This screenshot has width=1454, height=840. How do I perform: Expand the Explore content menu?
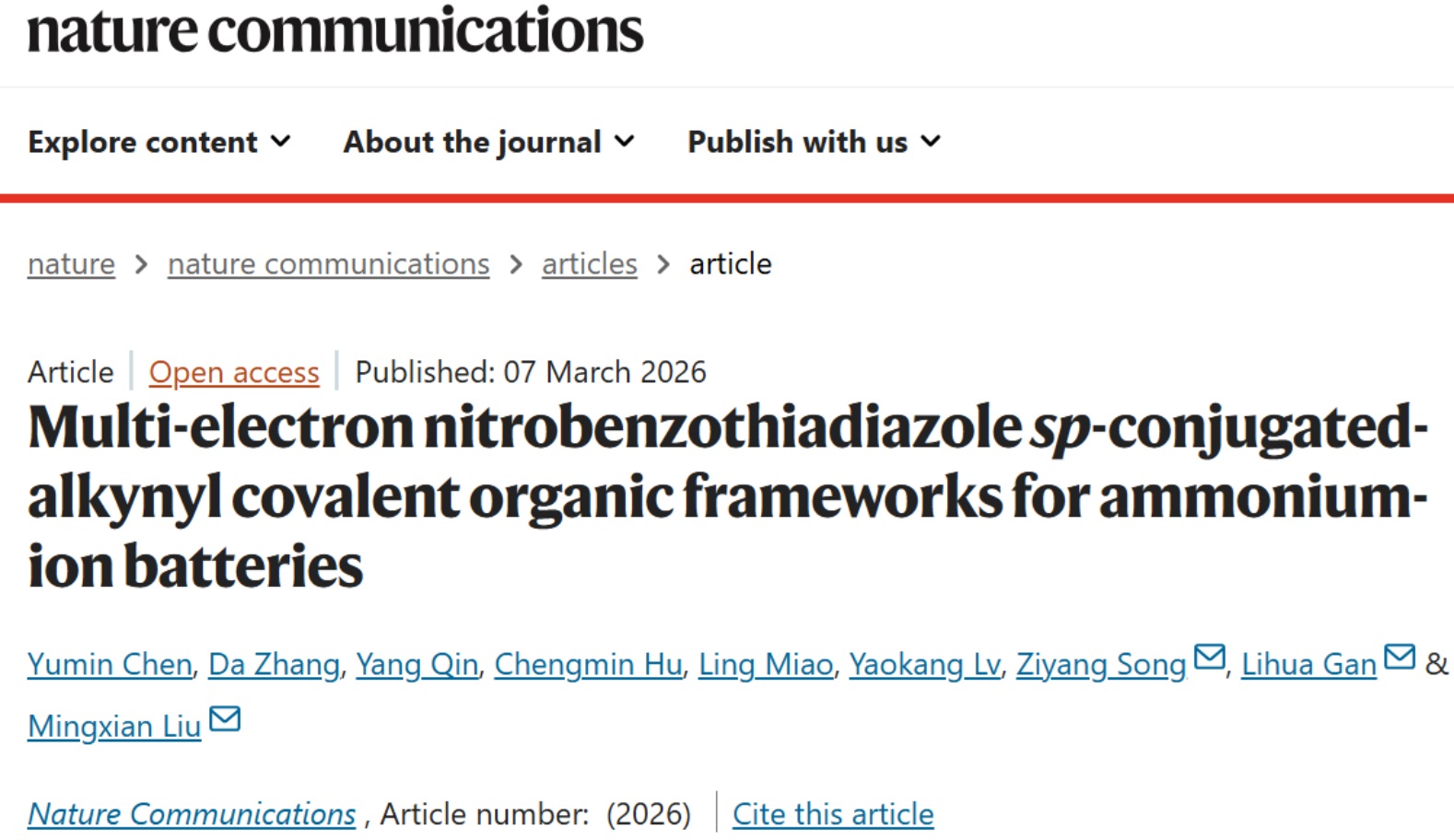point(159,142)
